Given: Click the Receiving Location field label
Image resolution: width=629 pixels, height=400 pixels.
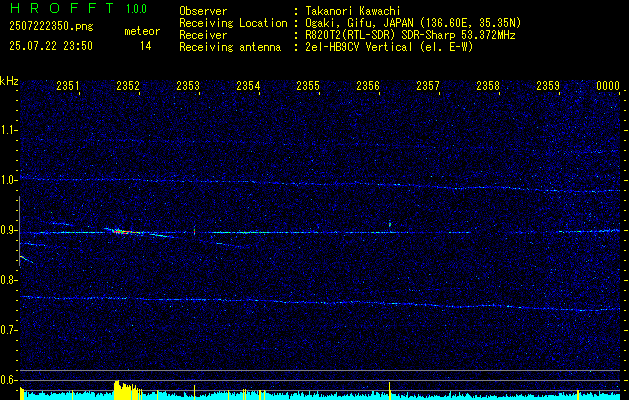Looking at the screenshot, I should [x=233, y=23].
